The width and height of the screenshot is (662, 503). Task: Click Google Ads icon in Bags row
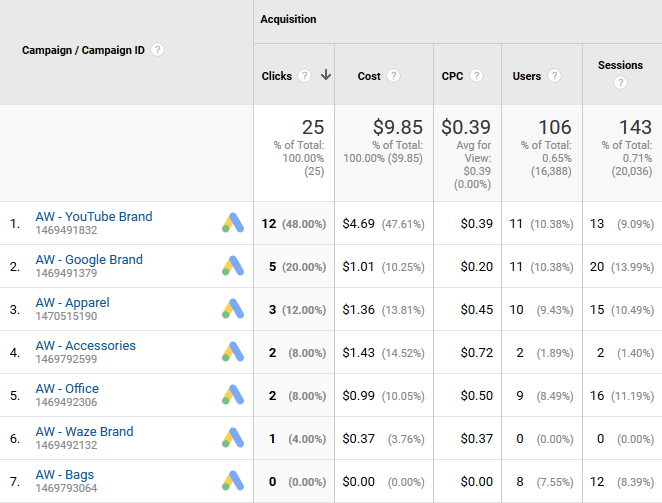pyautogui.click(x=233, y=481)
